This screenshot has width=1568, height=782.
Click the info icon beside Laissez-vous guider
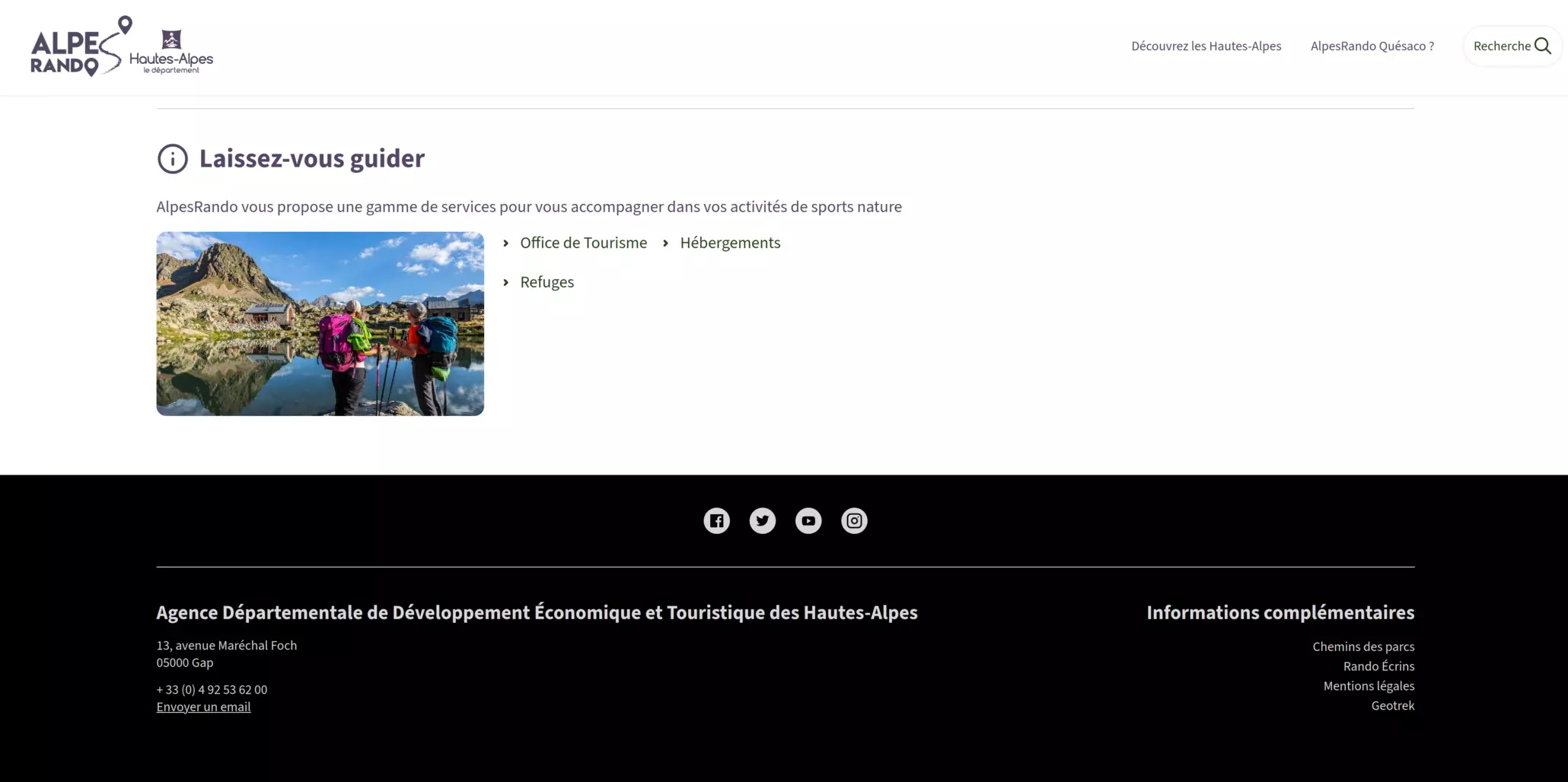(x=172, y=159)
